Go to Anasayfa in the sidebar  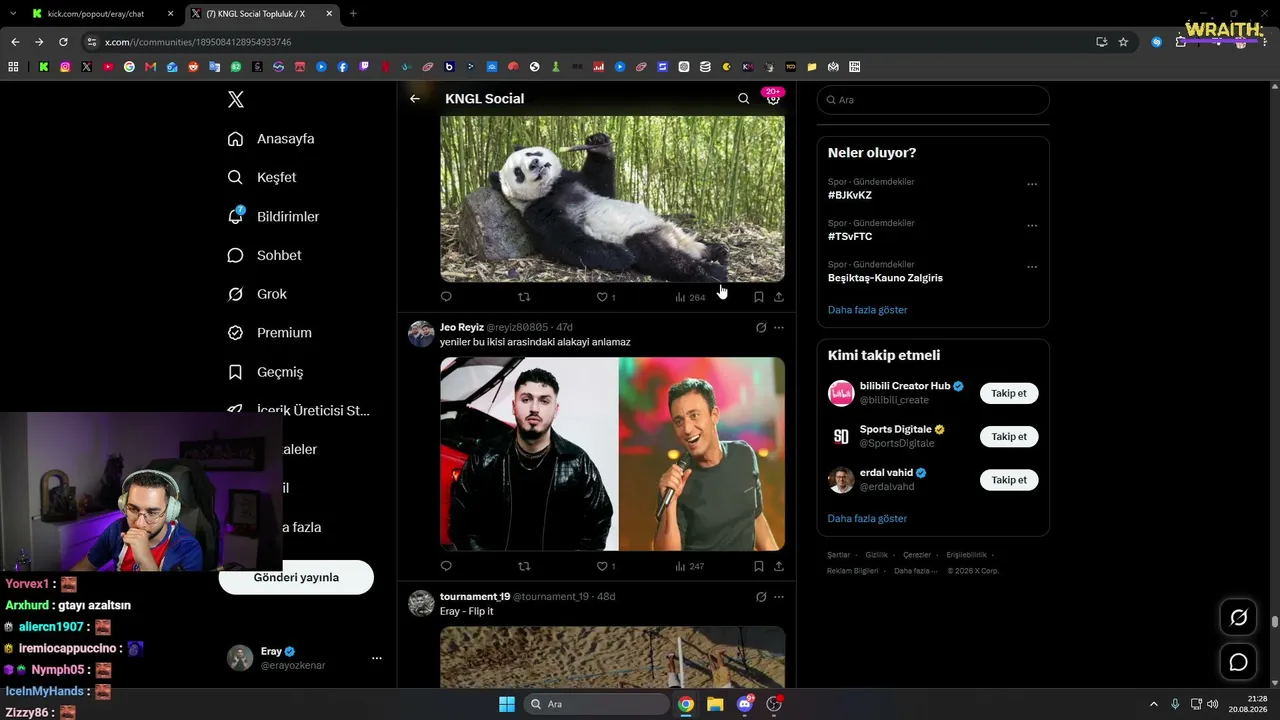tap(271, 139)
